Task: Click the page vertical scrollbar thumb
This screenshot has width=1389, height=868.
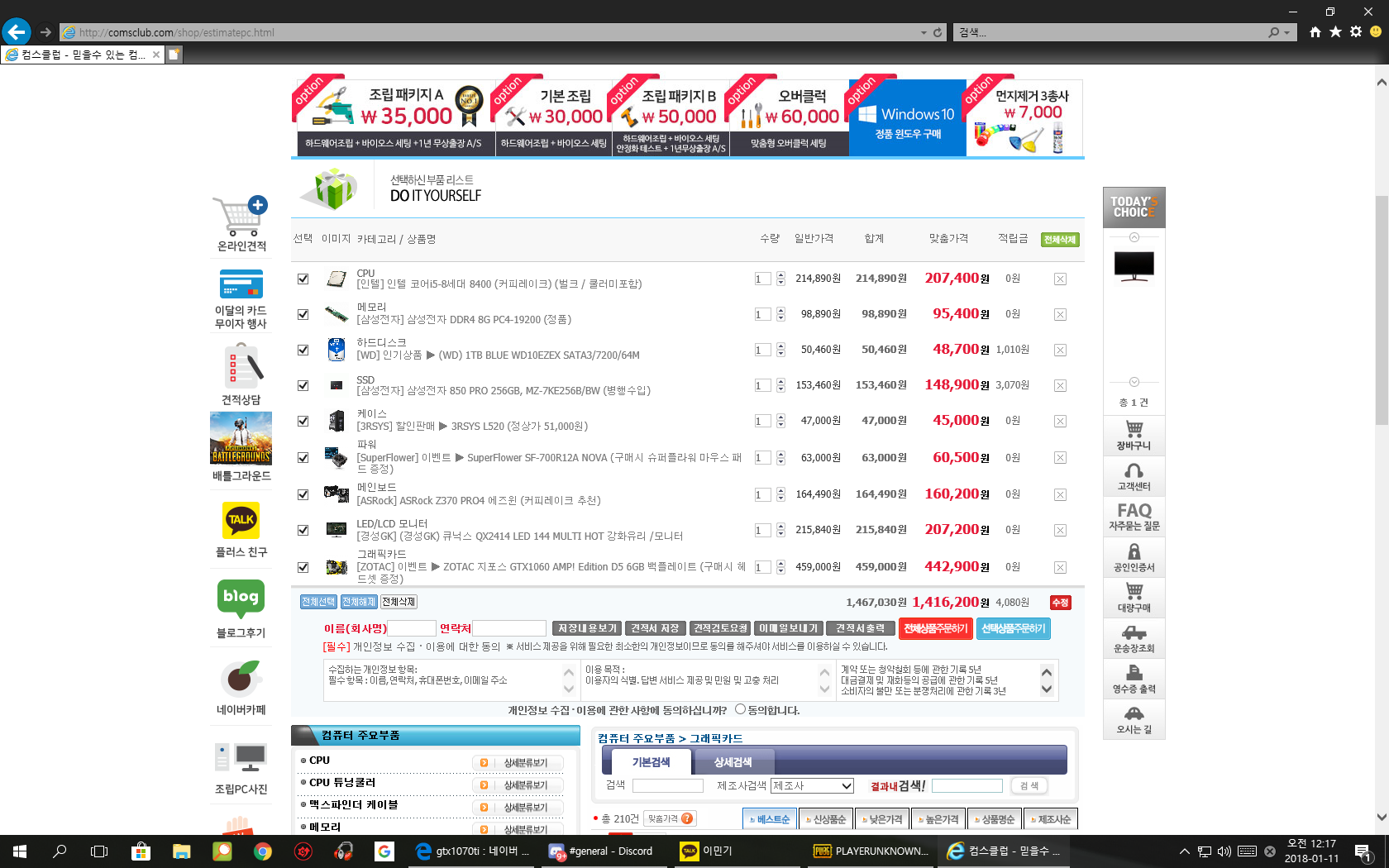Action: tap(1382, 310)
